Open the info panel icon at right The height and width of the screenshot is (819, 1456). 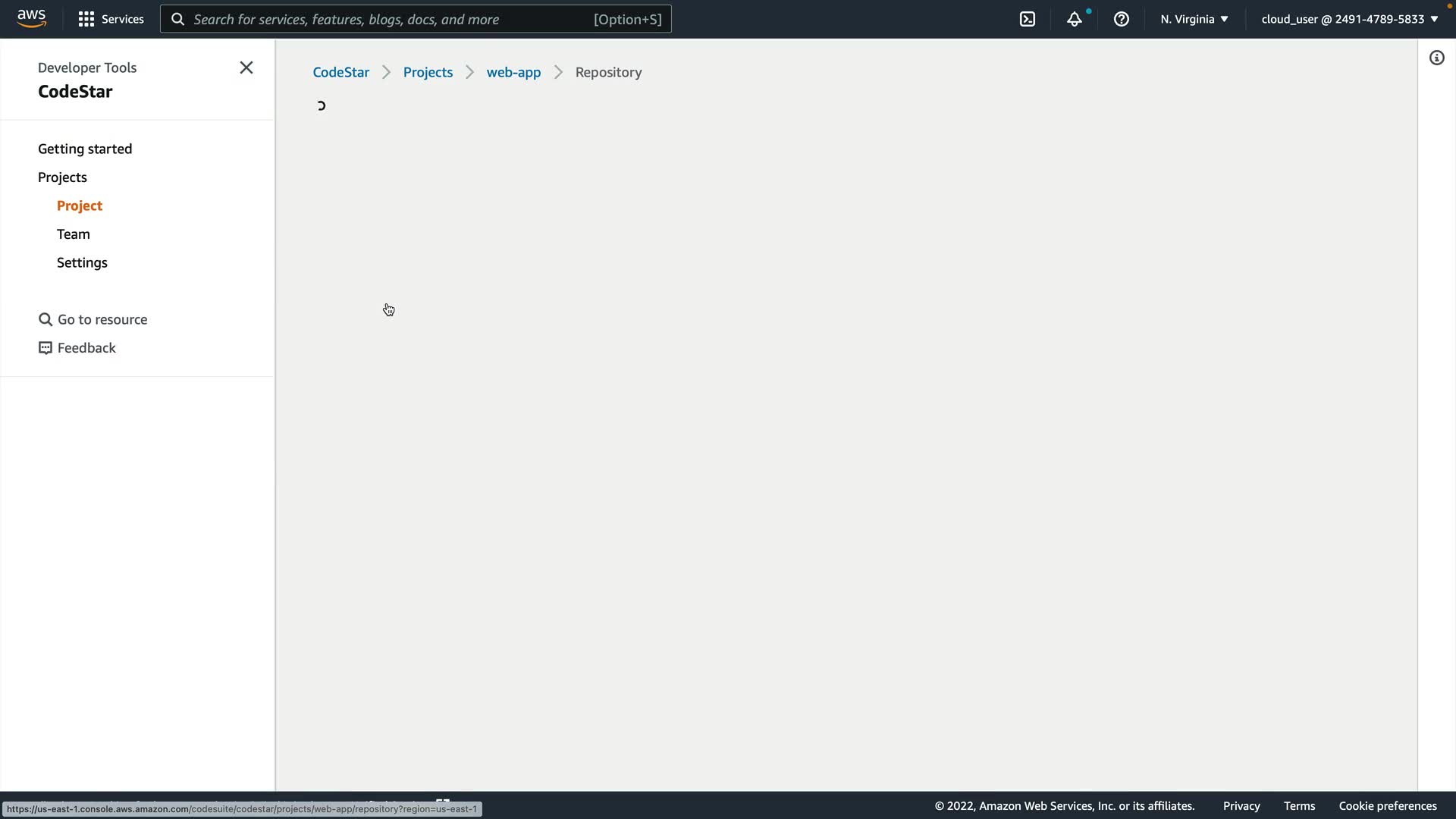pos(1436,58)
